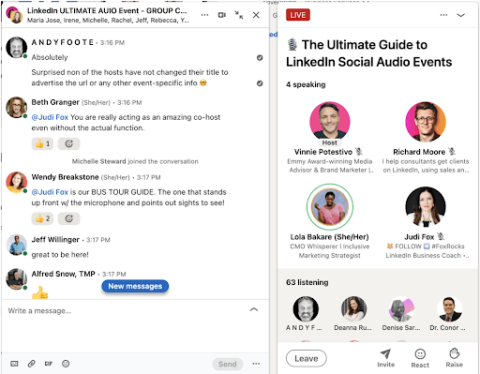Open audio event more options menu

pos(444,15)
